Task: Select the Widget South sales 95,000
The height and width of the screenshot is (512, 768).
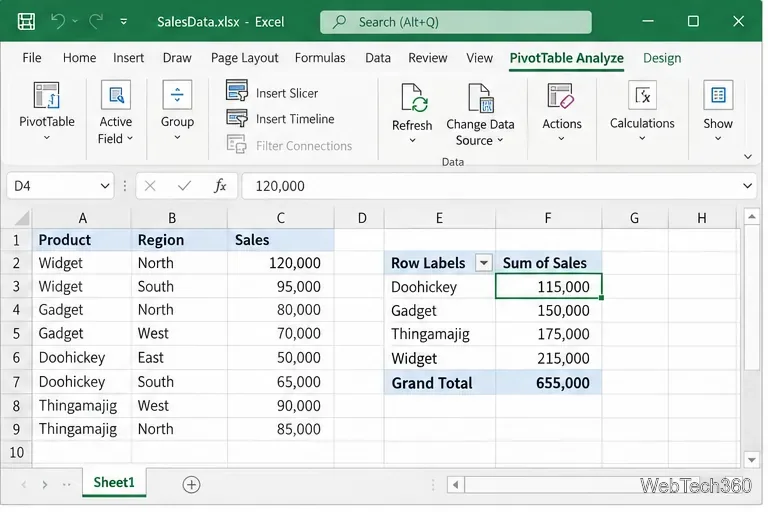Action: pos(281,286)
